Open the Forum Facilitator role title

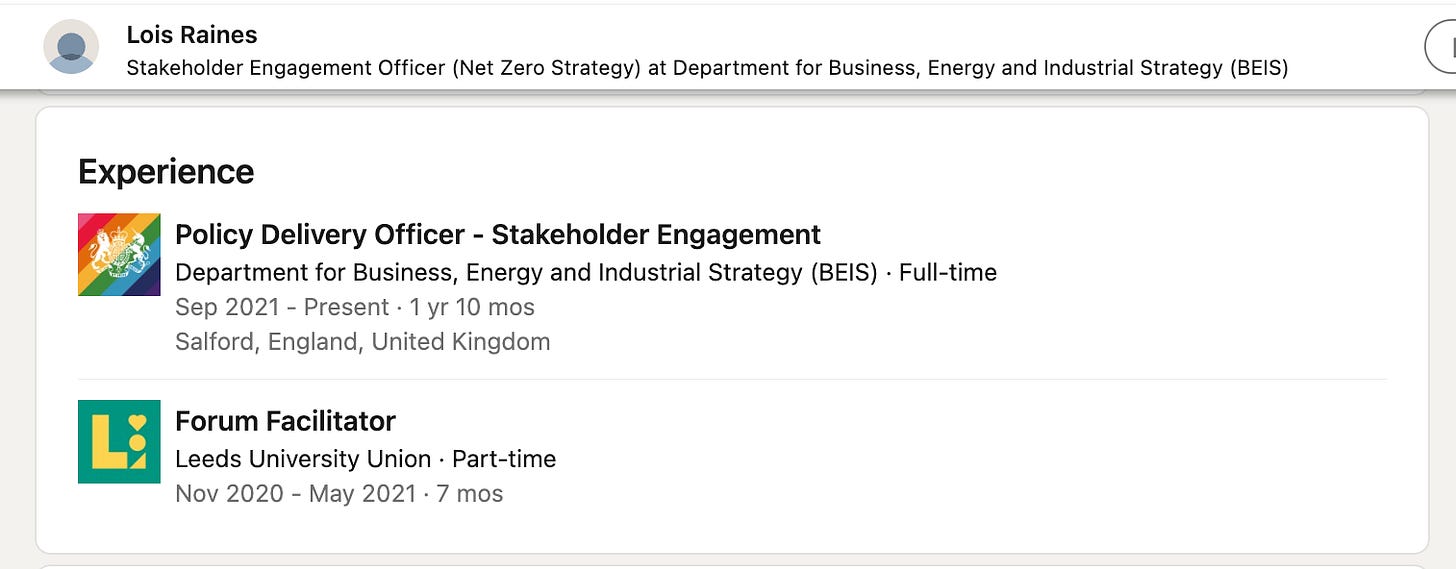[x=285, y=421]
